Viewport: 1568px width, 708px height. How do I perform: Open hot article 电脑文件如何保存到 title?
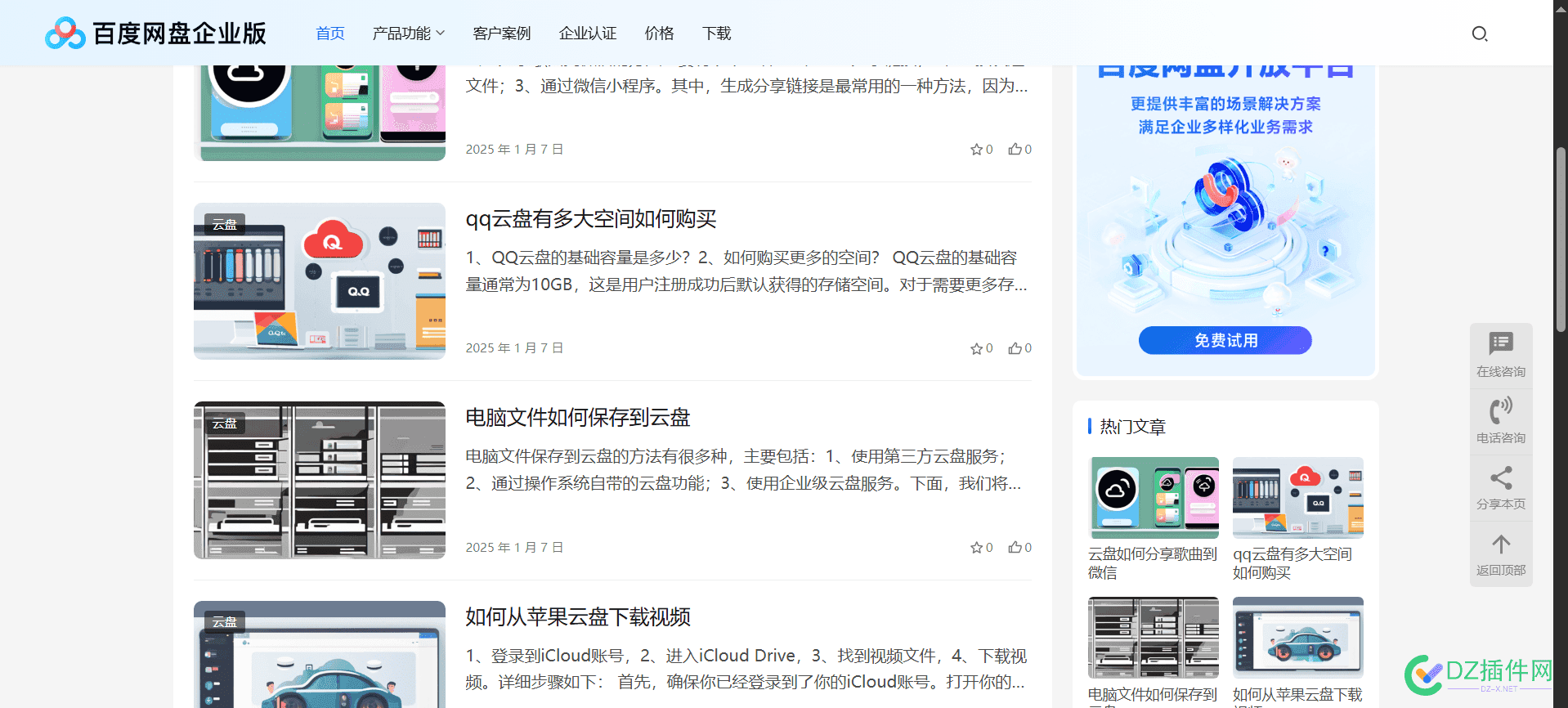1153,697
